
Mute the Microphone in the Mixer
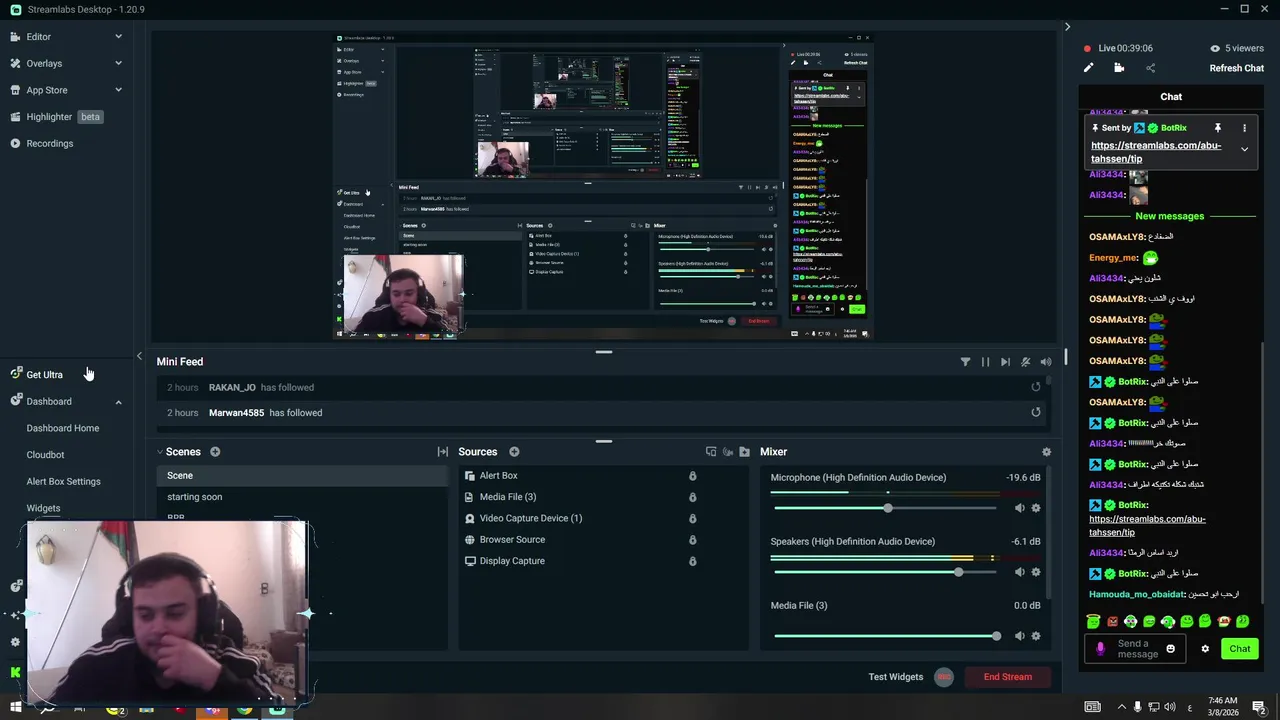pyautogui.click(x=1019, y=508)
